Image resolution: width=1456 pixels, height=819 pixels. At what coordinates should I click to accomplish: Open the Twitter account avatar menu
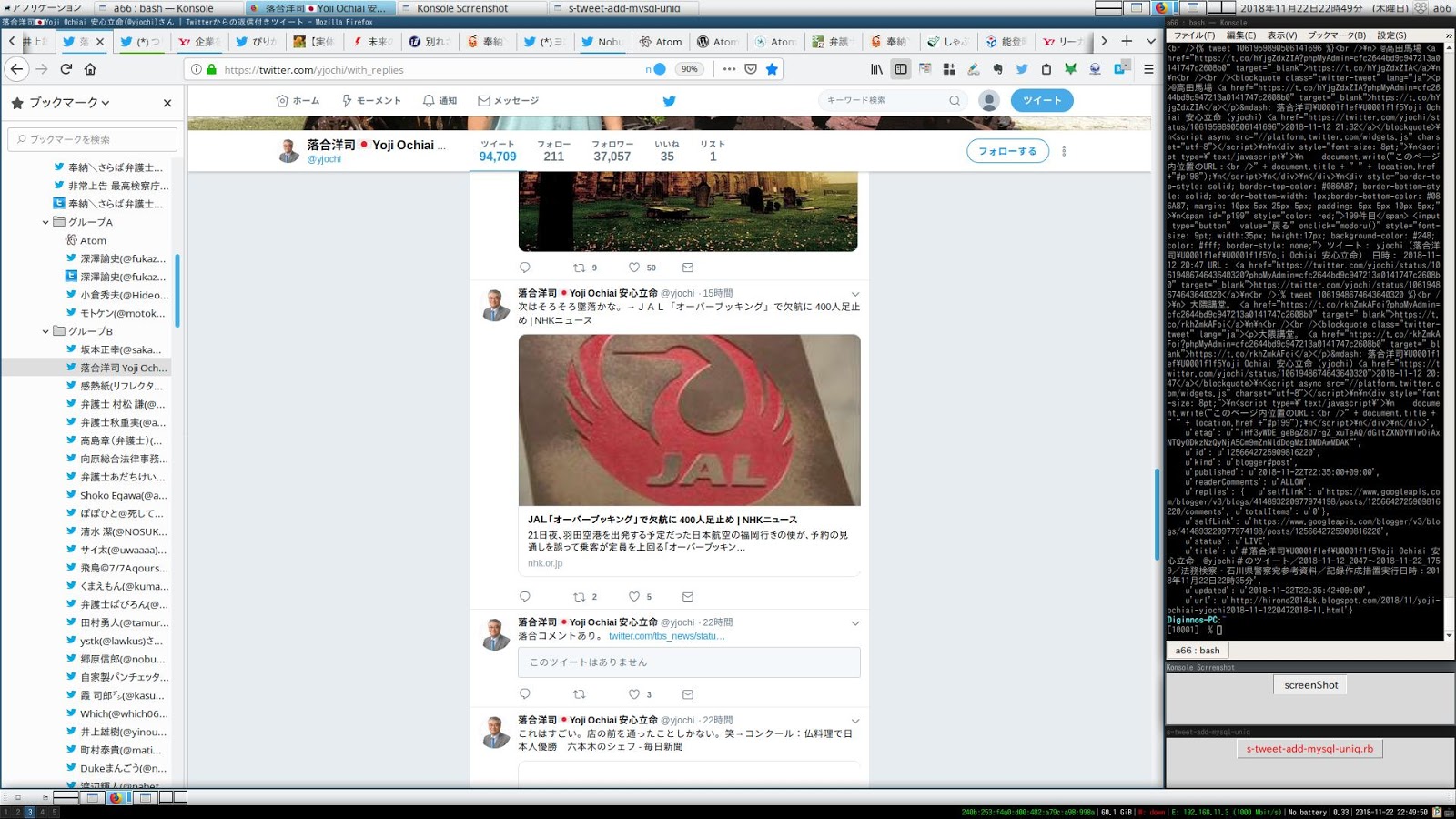click(x=989, y=100)
